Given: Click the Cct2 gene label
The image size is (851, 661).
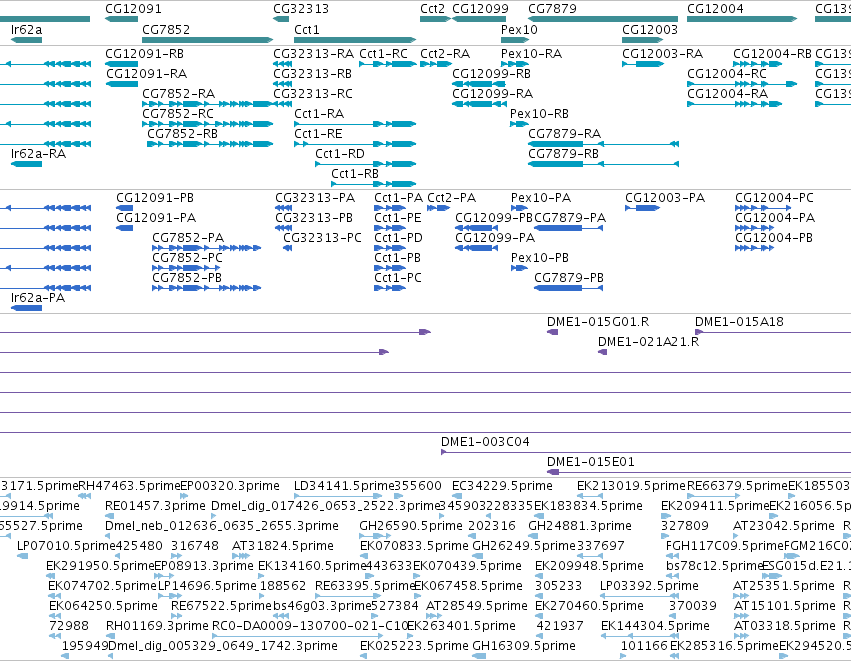Looking at the screenshot, I should 433,9.
